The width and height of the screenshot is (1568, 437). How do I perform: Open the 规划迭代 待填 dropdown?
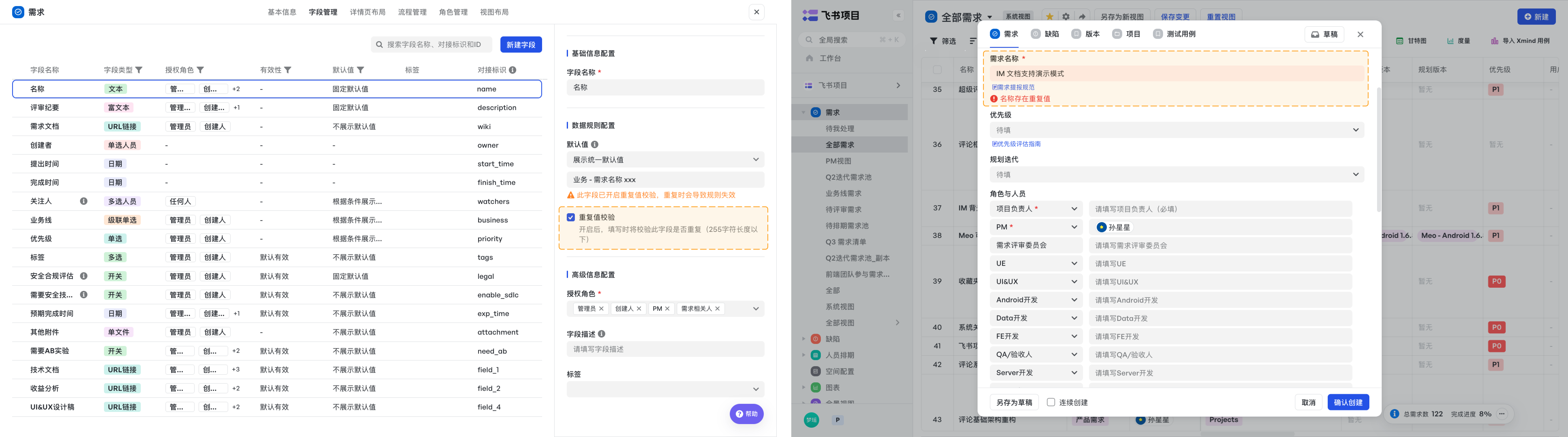[1177, 175]
